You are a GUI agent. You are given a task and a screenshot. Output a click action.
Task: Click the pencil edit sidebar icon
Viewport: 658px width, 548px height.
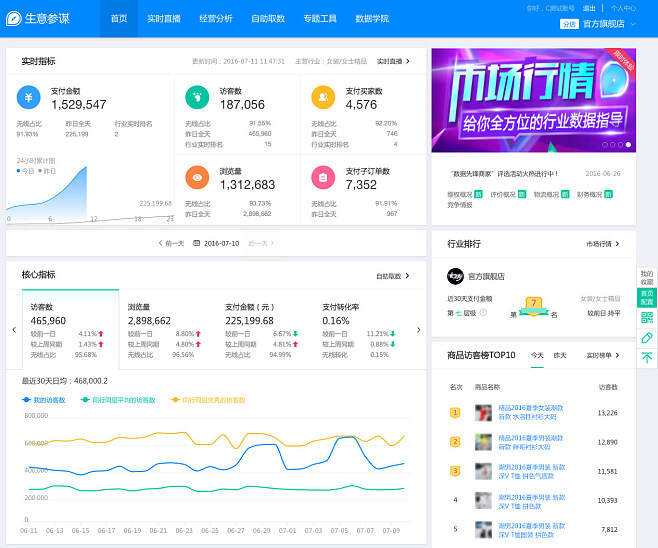tap(646, 338)
